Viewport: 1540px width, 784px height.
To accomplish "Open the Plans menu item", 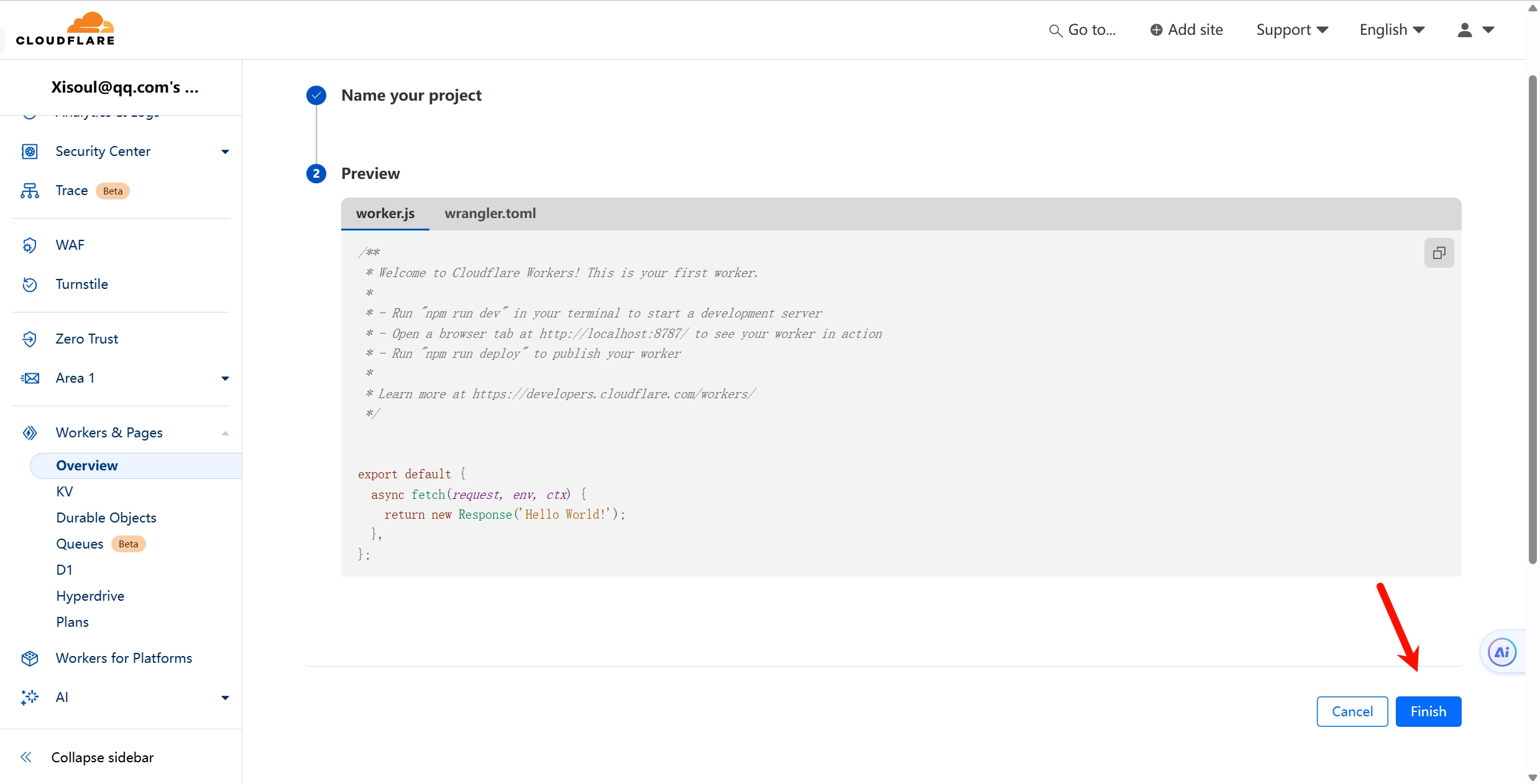I will [x=72, y=622].
